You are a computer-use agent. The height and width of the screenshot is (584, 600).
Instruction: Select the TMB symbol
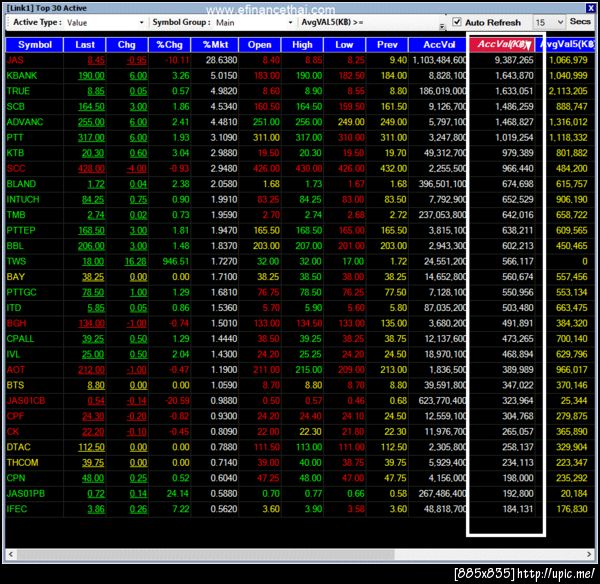16,215
